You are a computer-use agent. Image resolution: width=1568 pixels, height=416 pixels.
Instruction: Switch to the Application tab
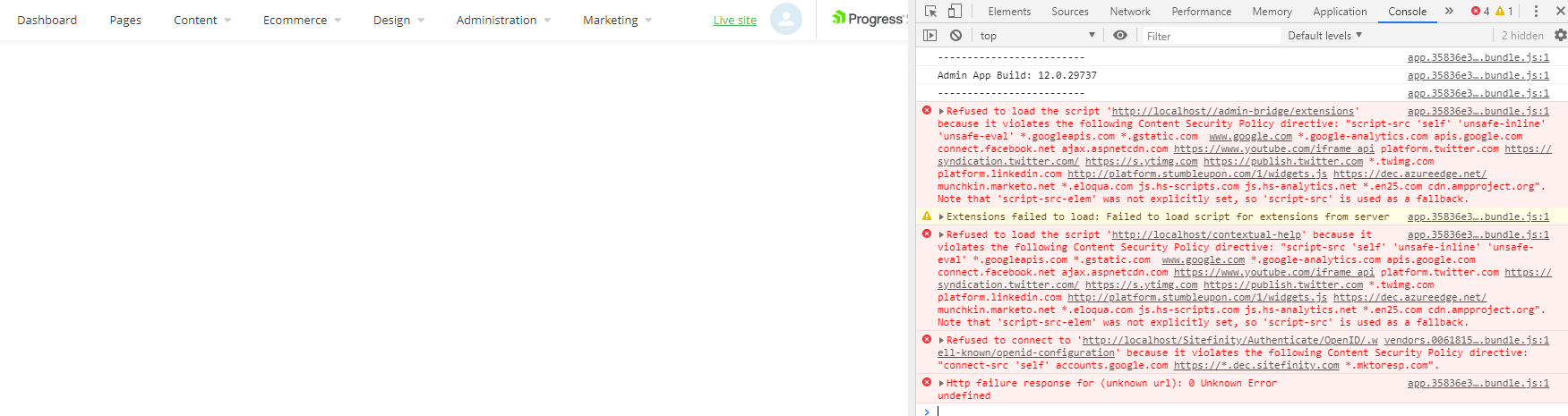click(1340, 12)
